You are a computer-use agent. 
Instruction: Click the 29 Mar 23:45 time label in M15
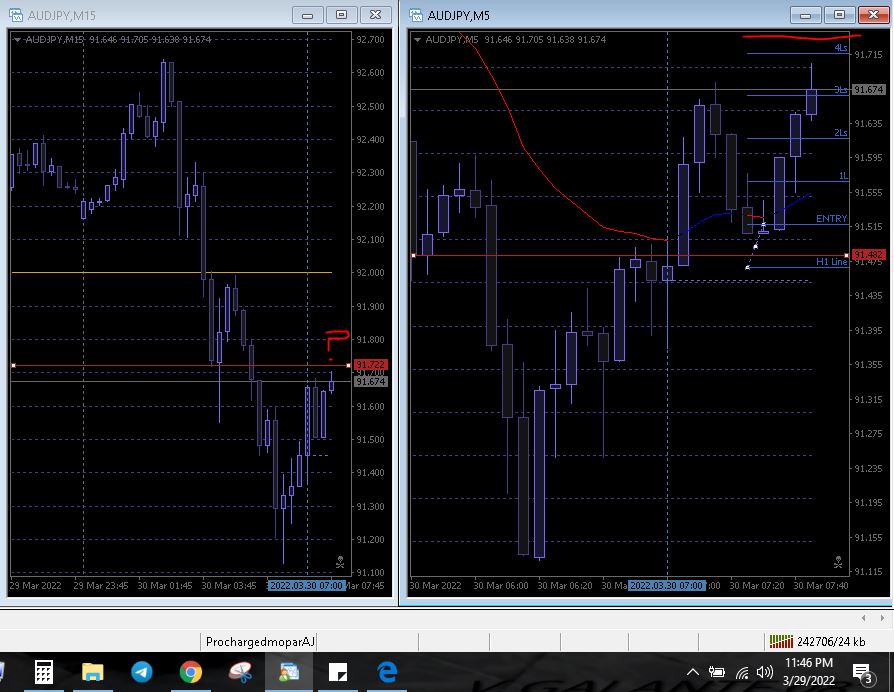tap(100, 585)
